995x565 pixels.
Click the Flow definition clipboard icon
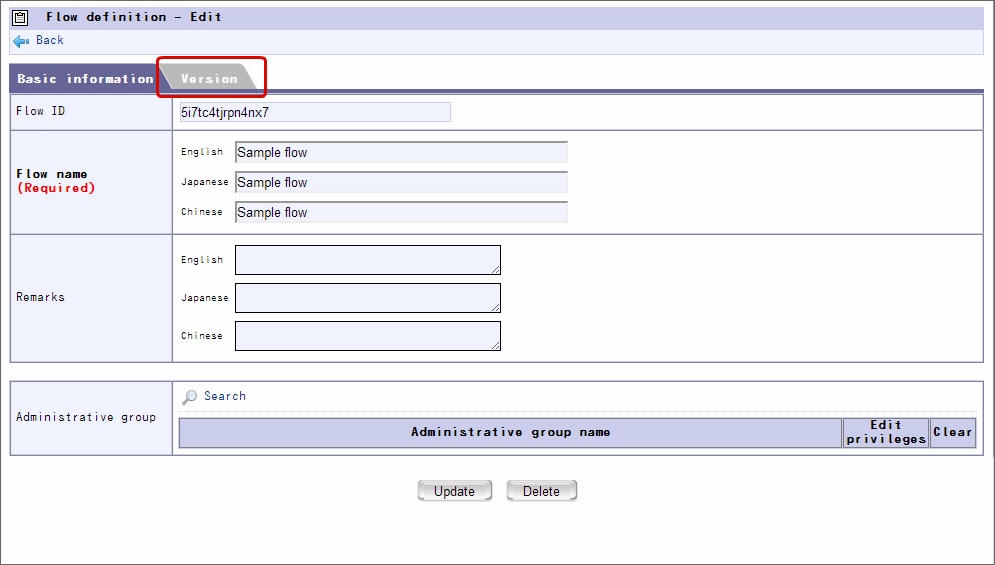[20, 18]
